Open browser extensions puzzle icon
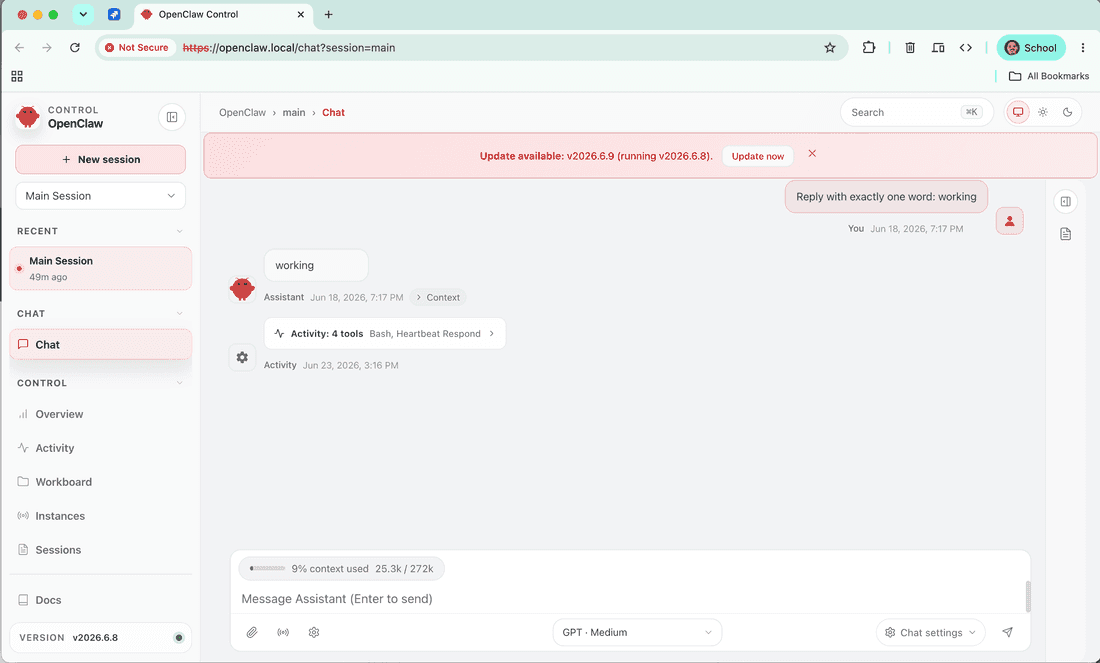 (x=868, y=48)
